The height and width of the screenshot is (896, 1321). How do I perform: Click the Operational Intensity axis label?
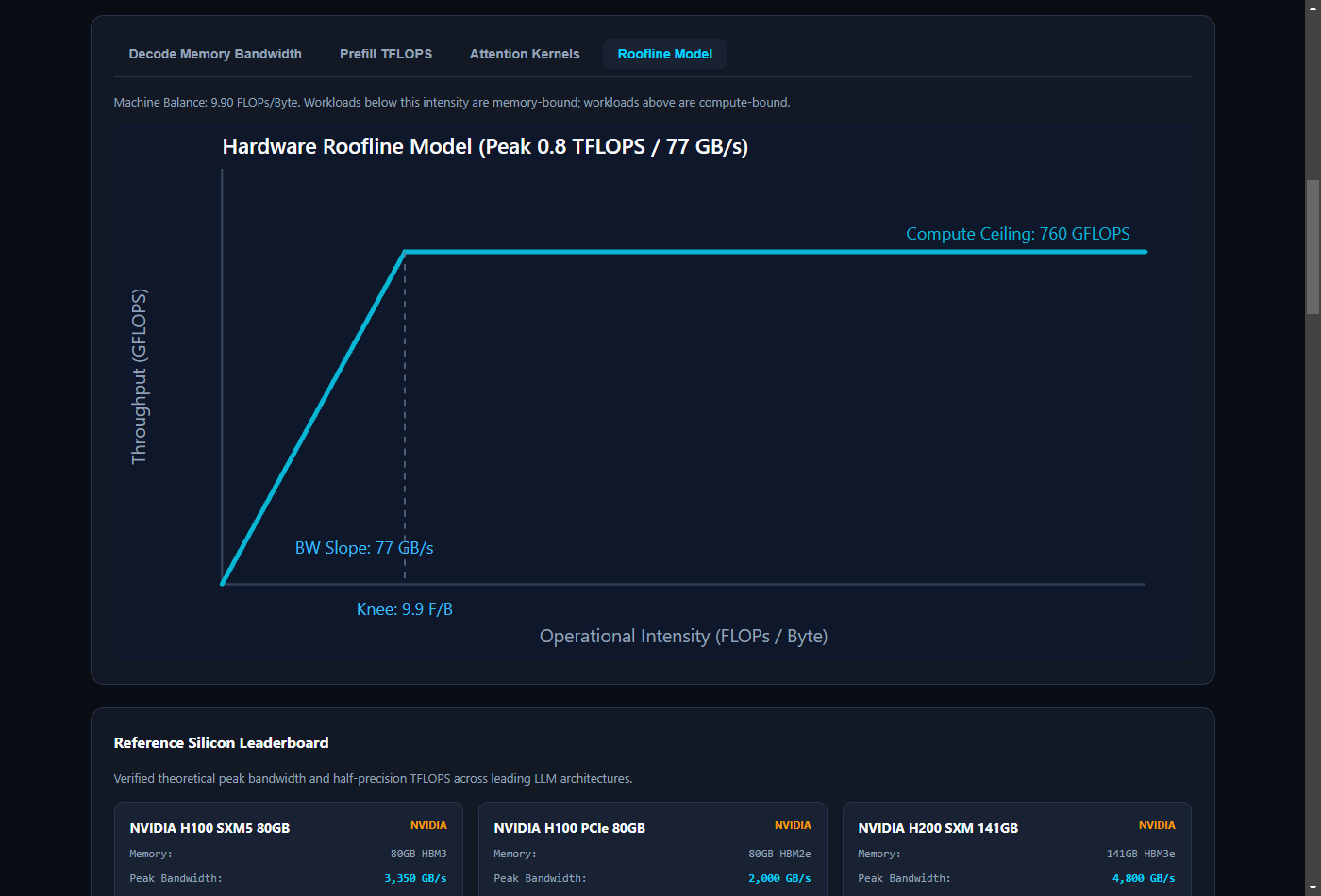(x=683, y=636)
